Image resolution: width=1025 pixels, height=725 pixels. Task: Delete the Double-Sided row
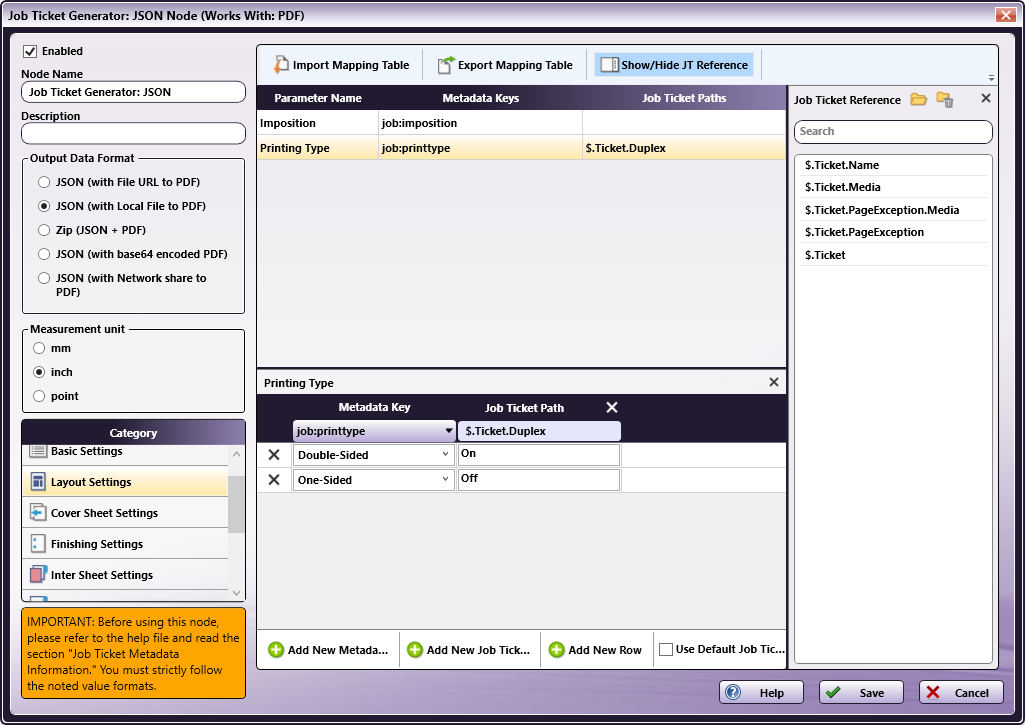pos(274,454)
